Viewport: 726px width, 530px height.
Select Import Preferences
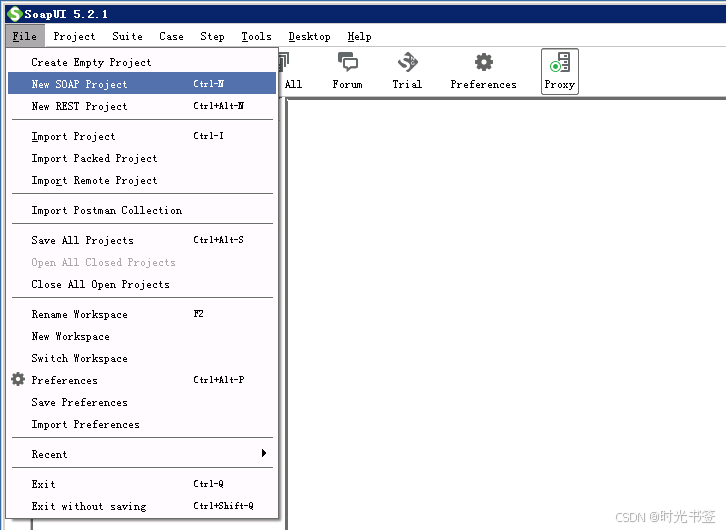click(x=142, y=424)
